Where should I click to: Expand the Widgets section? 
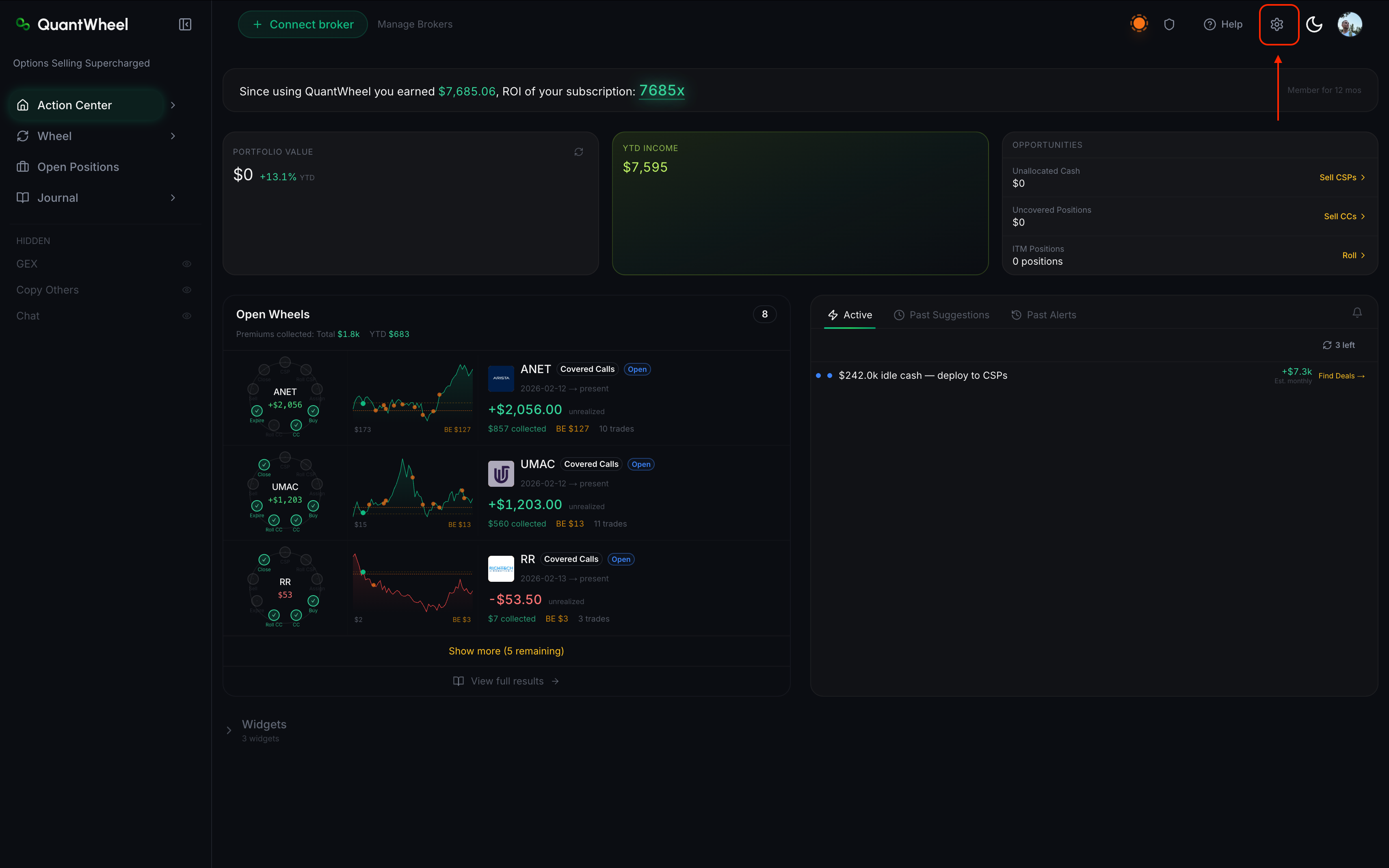click(229, 730)
